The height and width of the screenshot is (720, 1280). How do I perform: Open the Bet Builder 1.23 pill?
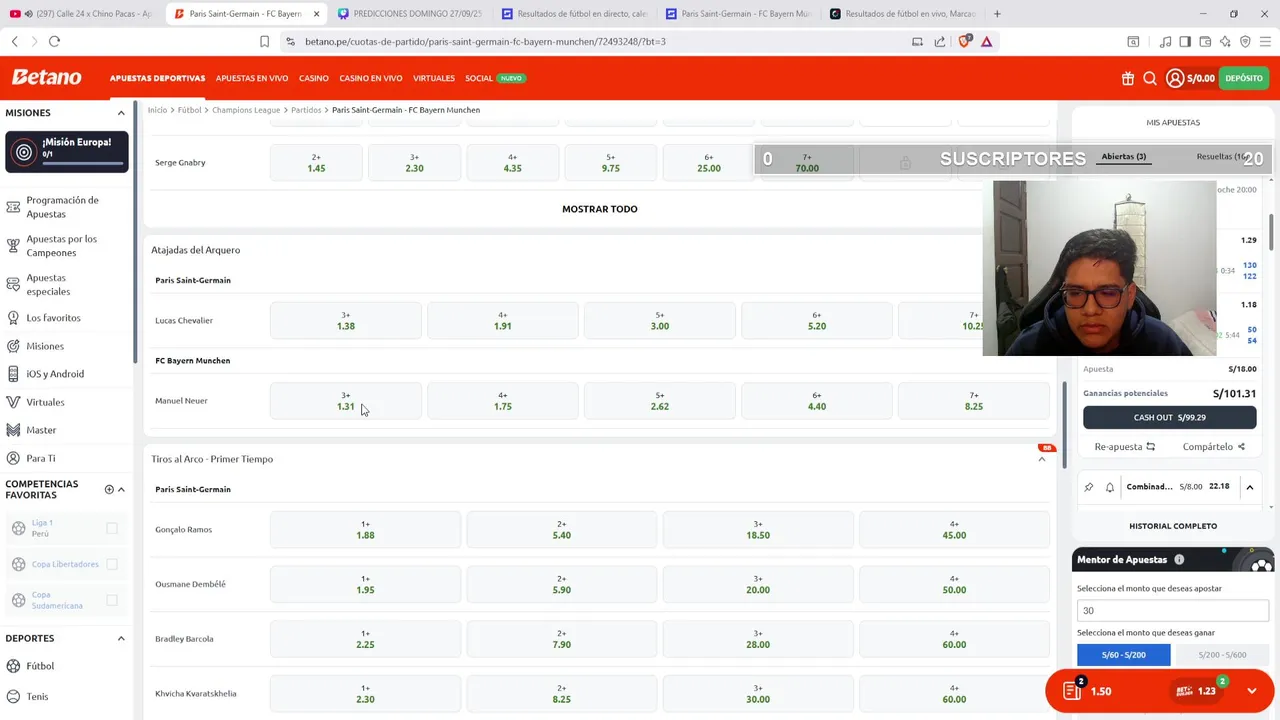coord(1197,690)
